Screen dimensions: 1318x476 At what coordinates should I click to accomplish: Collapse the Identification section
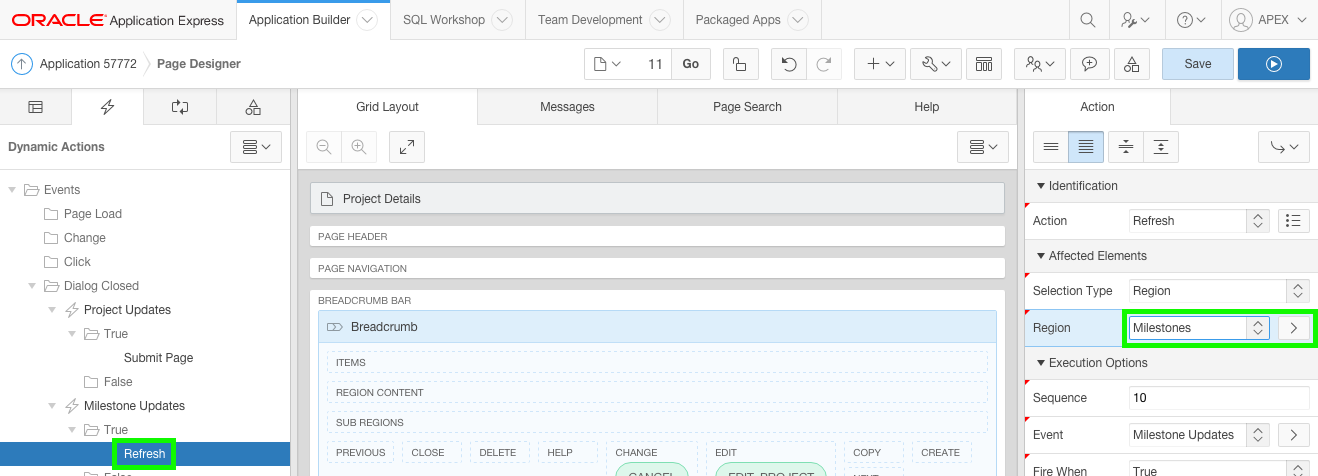[x=1040, y=186]
